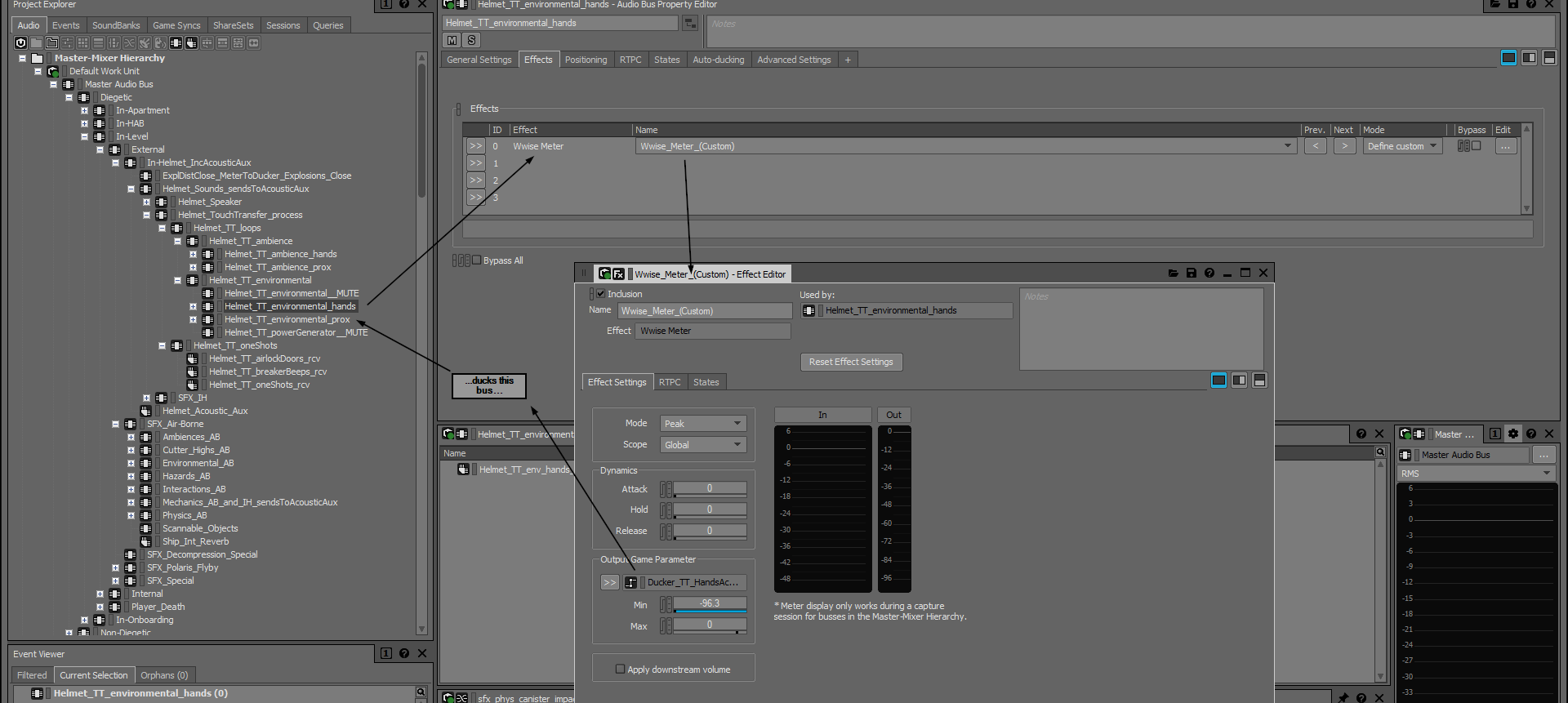Click the random/shuffle container filter icon
This screenshot has height=703, width=1568.
point(129,42)
